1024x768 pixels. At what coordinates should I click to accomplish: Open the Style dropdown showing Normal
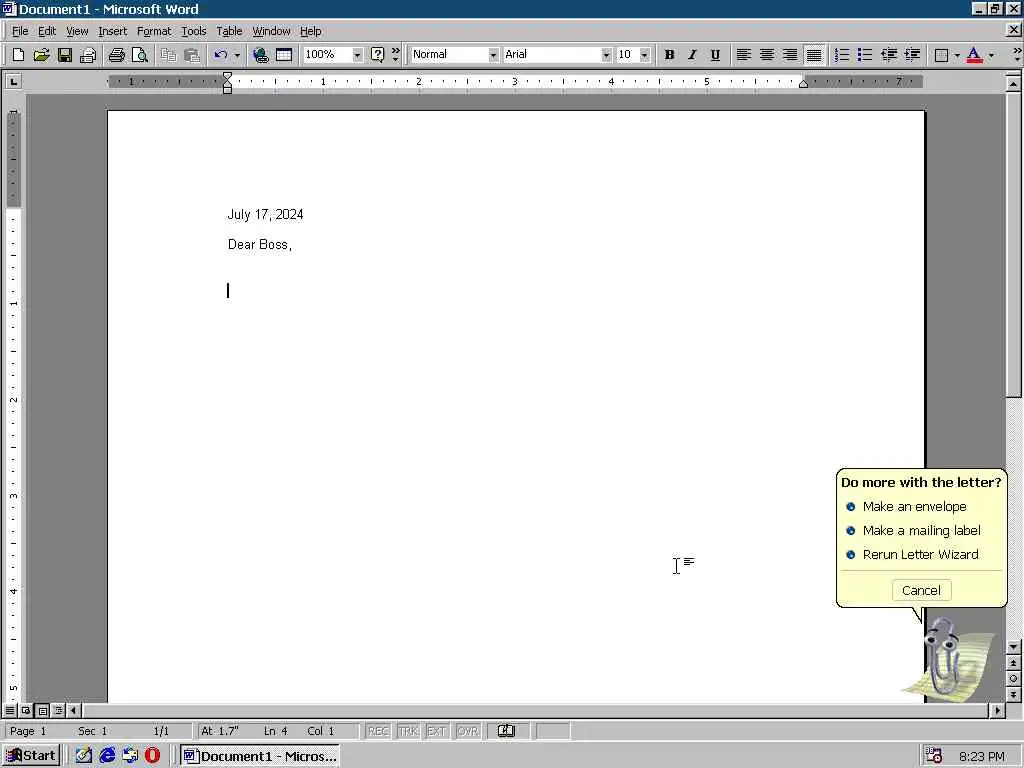pos(493,55)
